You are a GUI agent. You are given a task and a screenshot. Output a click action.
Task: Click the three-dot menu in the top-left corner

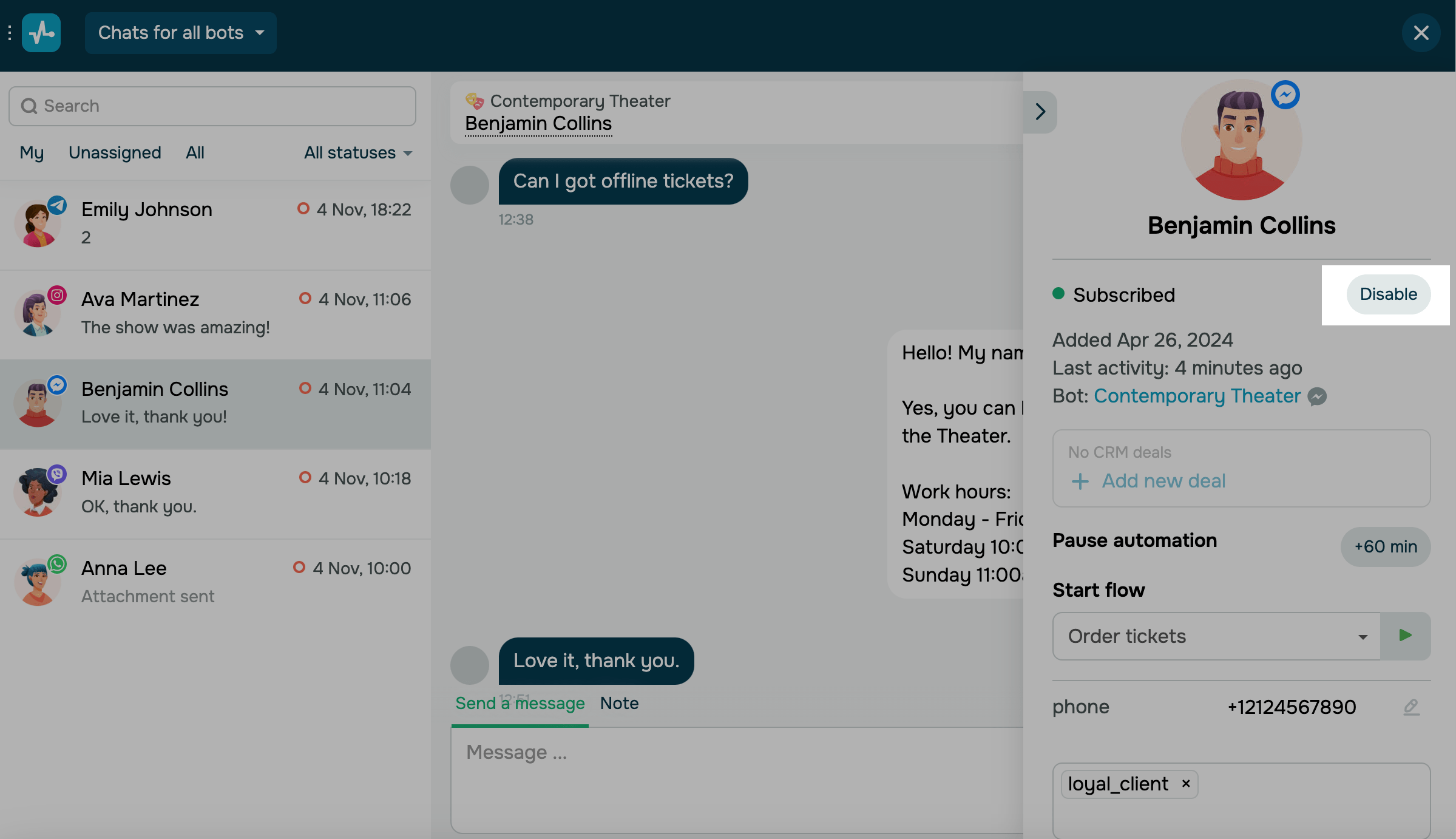pyautogui.click(x=10, y=33)
